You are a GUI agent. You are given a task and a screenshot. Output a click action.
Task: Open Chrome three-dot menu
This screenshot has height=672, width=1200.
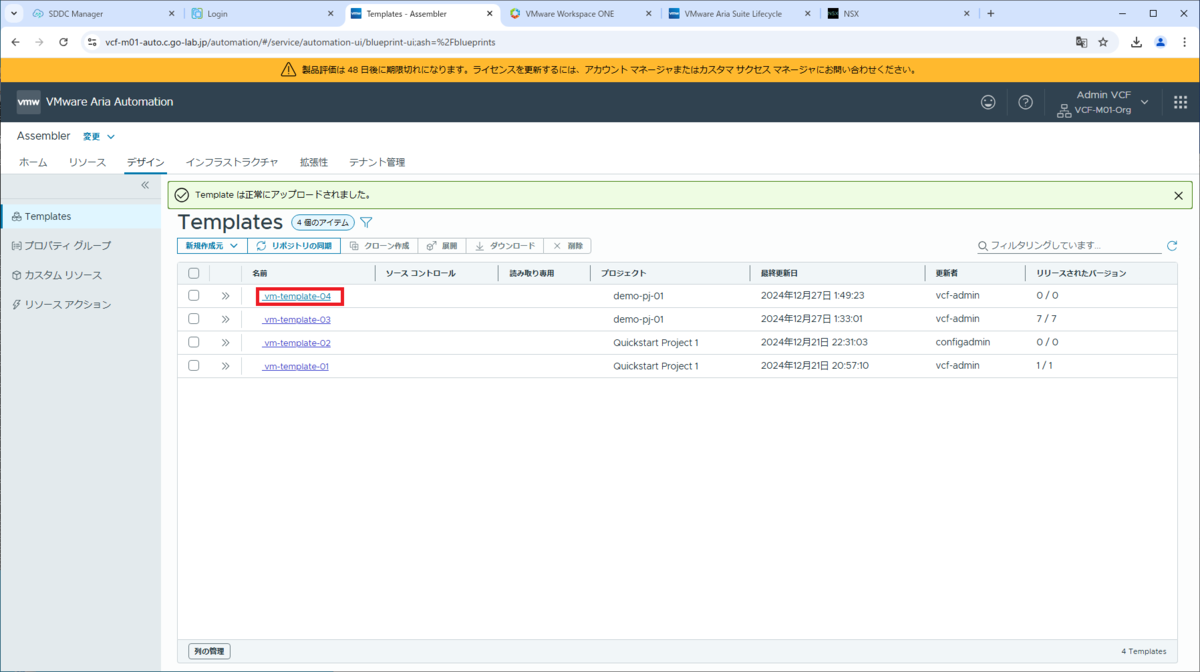click(1183, 42)
